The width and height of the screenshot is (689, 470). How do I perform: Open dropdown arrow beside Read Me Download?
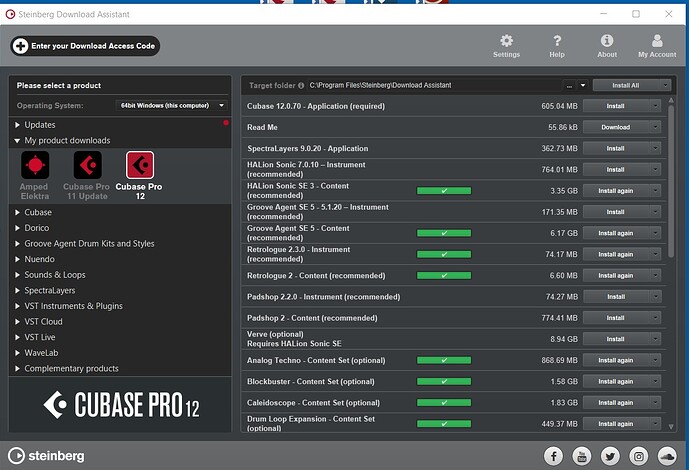[655, 127]
